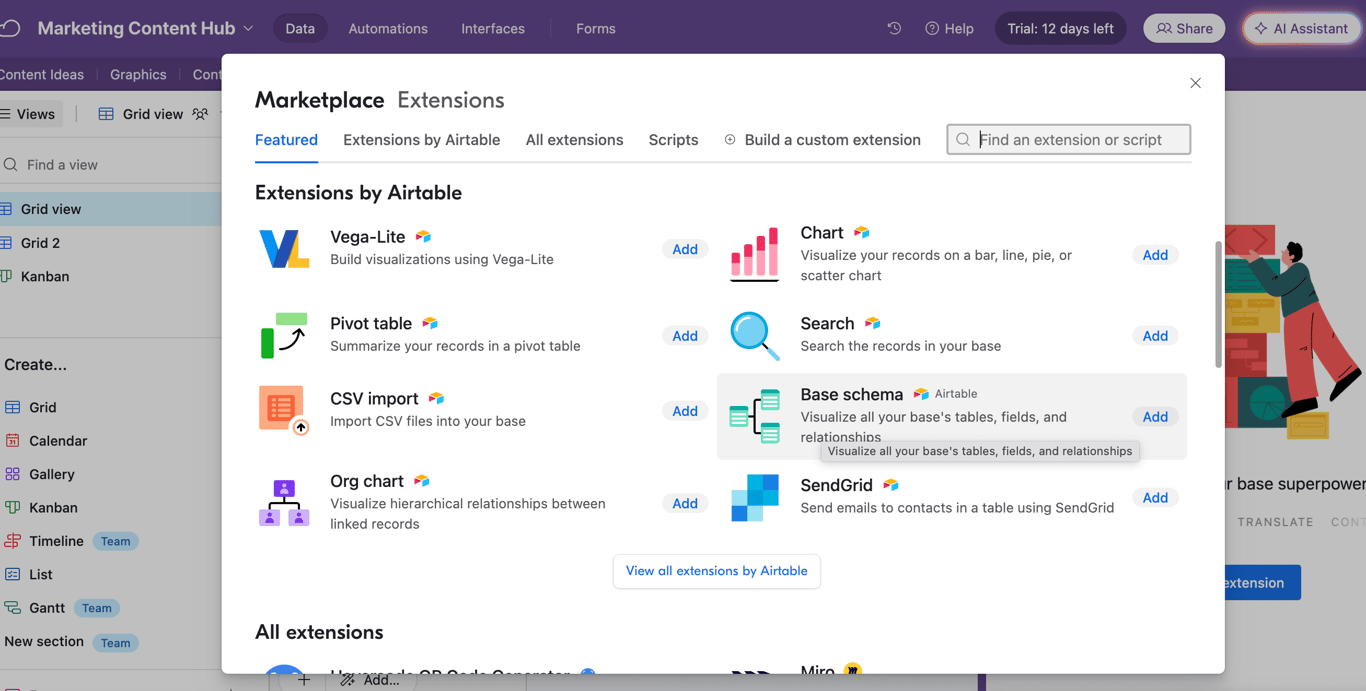The image size is (1366, 691).
Task: Add the Vega-Lite extension
Action: pyautogui.click(x=685, y=249)
